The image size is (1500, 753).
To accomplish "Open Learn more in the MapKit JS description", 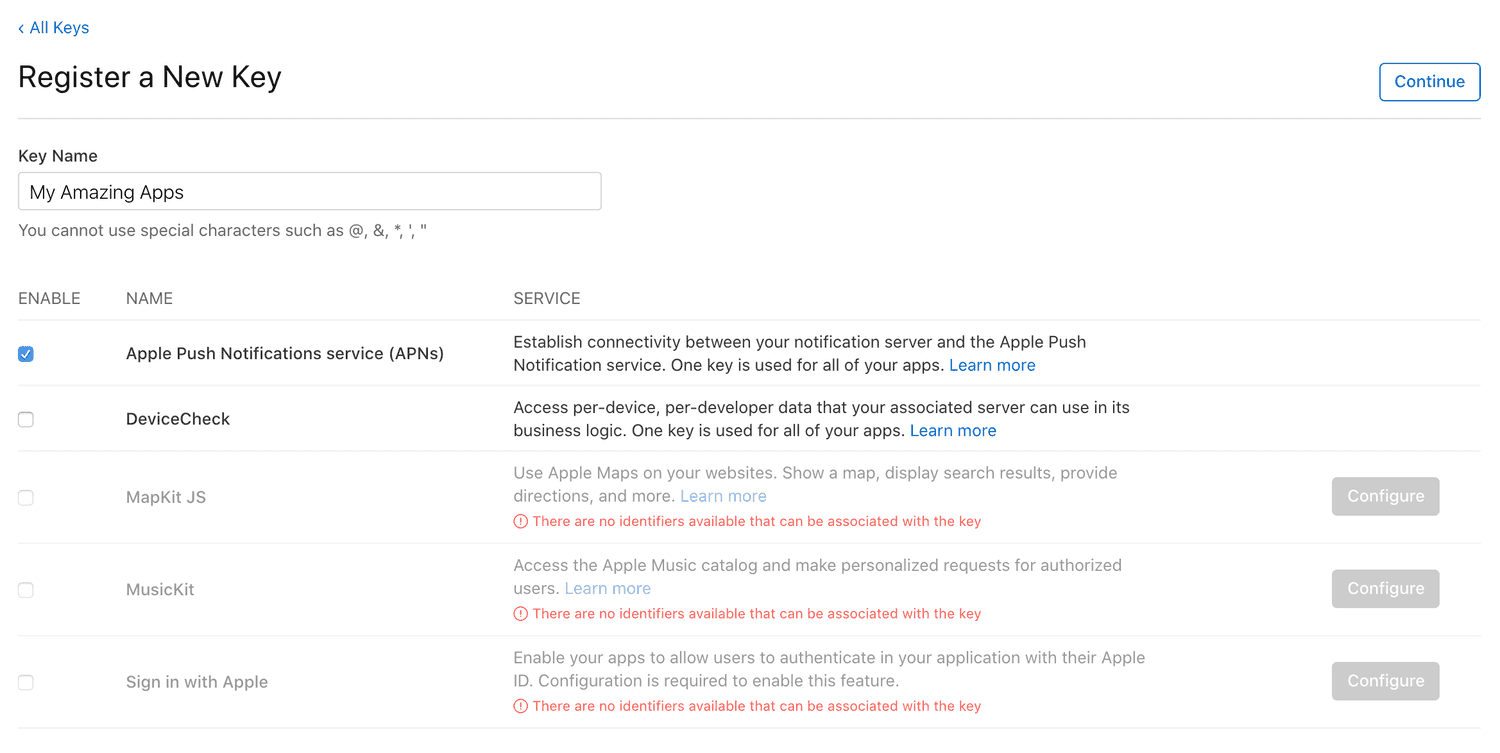I will pos(723,496).
